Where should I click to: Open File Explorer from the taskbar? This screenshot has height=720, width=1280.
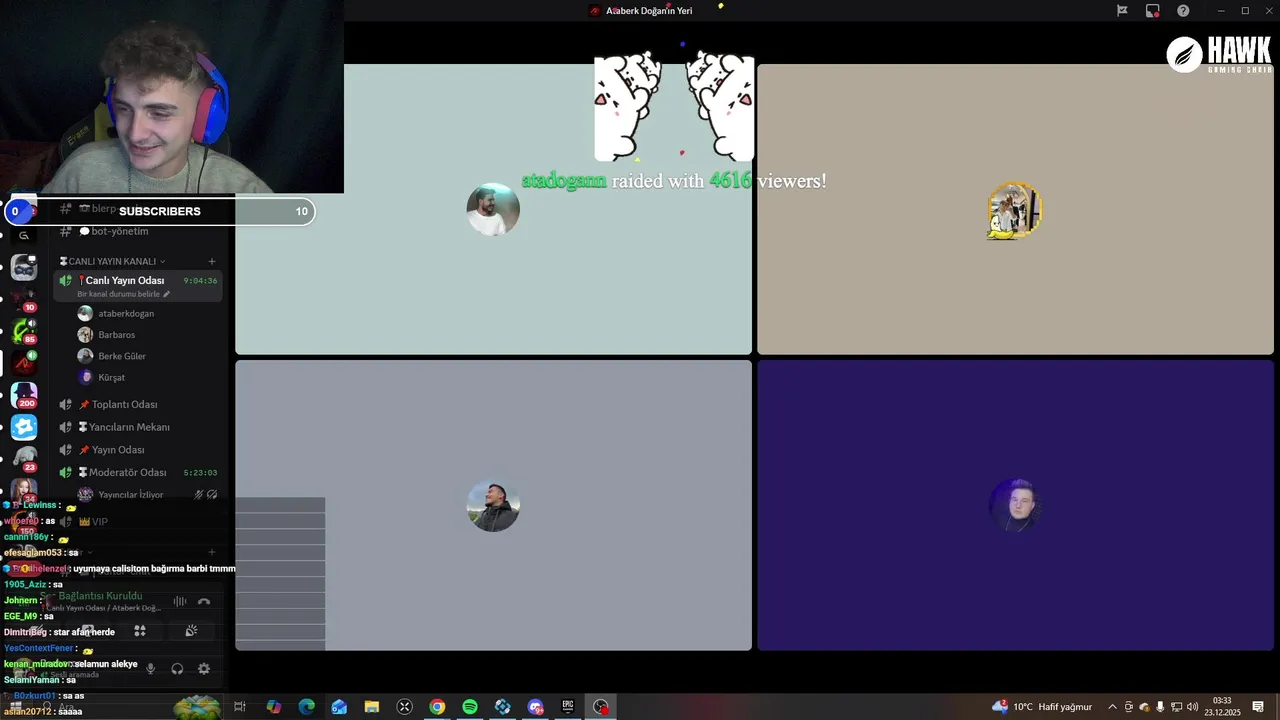point(371,707)
